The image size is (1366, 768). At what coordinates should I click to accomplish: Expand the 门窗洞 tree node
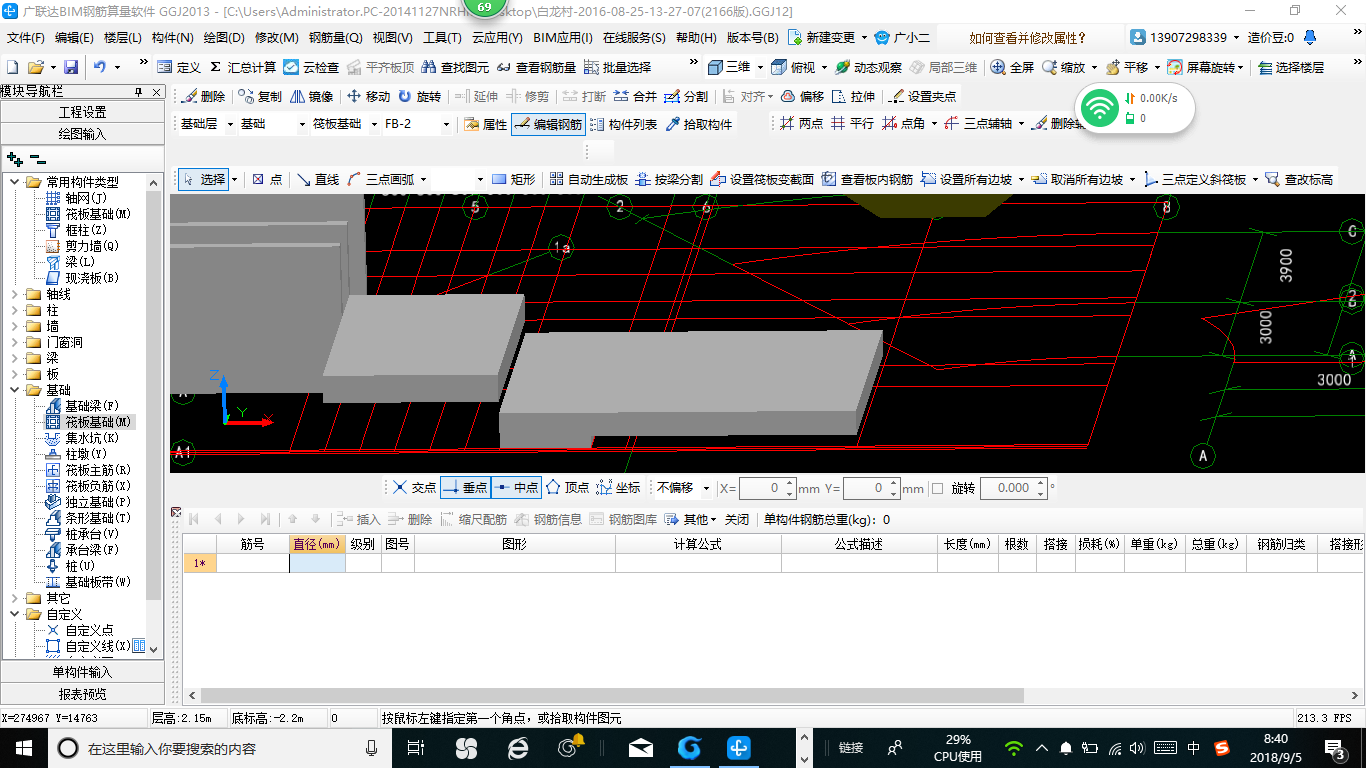tap(15, 342)
